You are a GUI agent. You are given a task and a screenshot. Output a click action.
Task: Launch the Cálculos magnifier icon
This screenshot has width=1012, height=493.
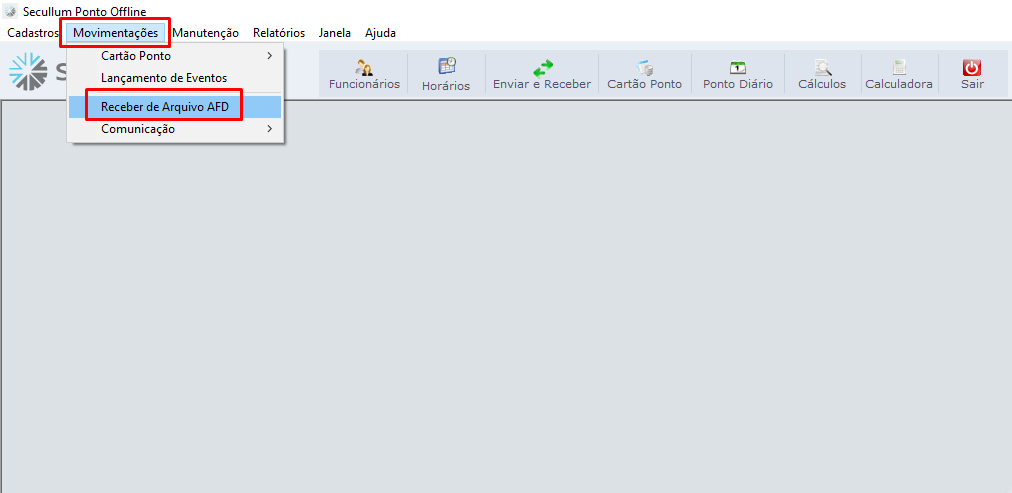822,68
